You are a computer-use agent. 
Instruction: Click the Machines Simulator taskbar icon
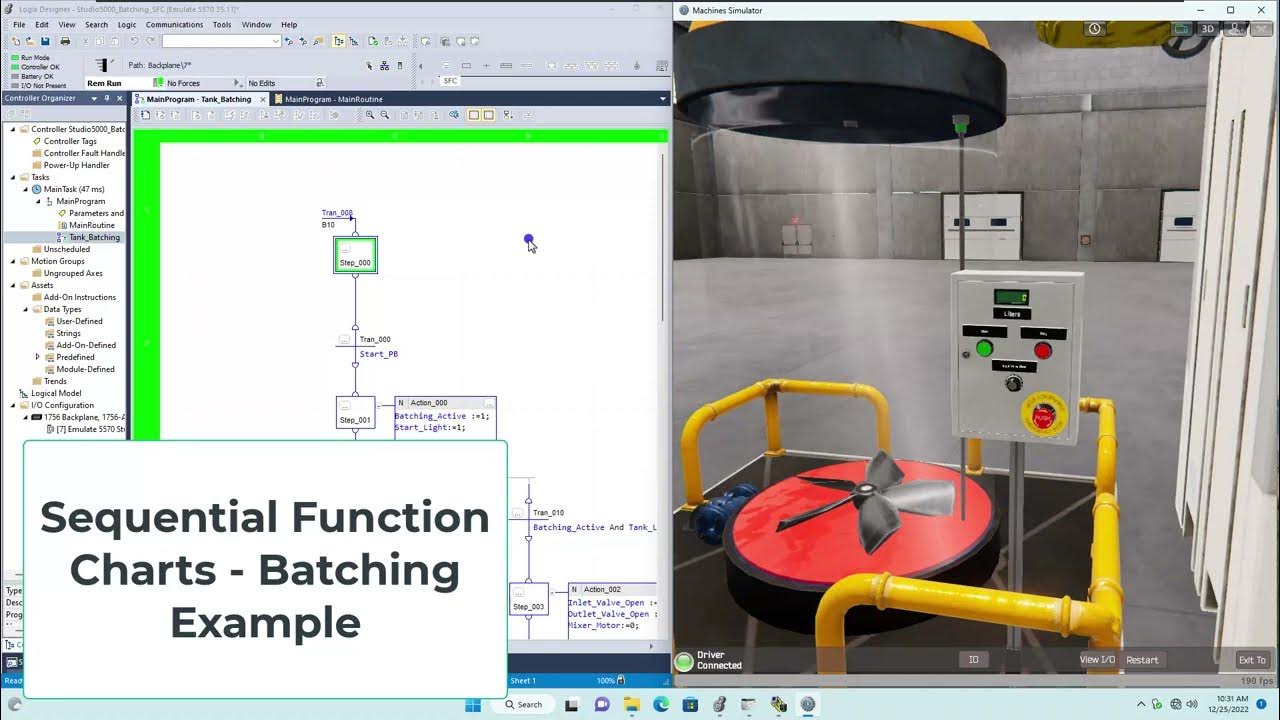pos(808,704)
